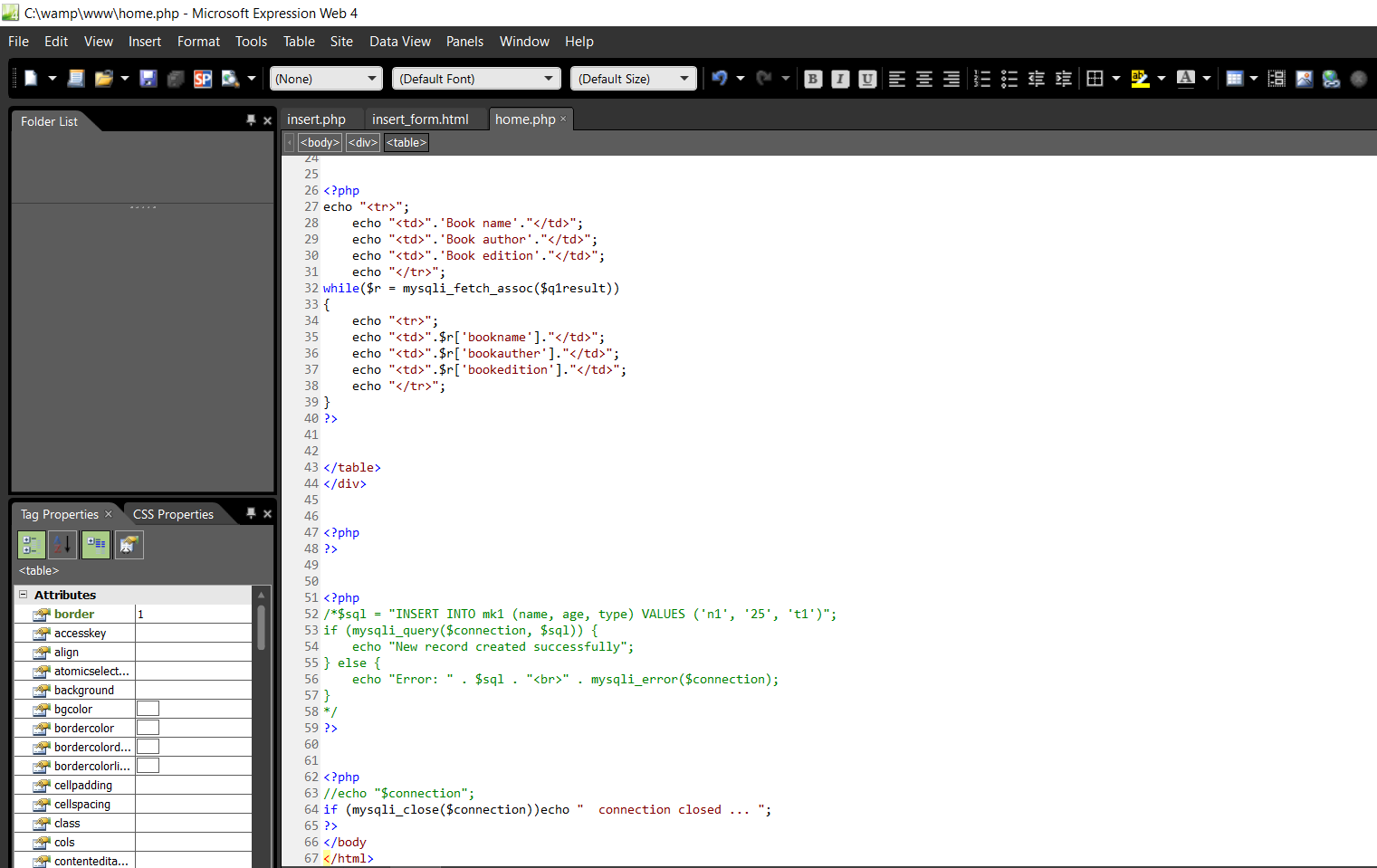The image size is (1377, 868).
Task: Toggle Show Set Properties on Top
Action: 96,545
